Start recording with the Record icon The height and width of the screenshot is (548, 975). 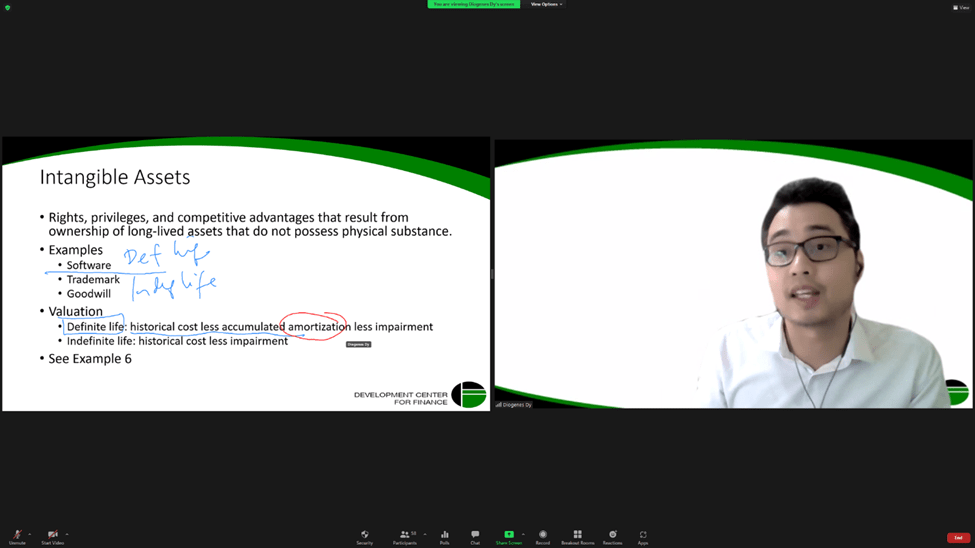543,536
